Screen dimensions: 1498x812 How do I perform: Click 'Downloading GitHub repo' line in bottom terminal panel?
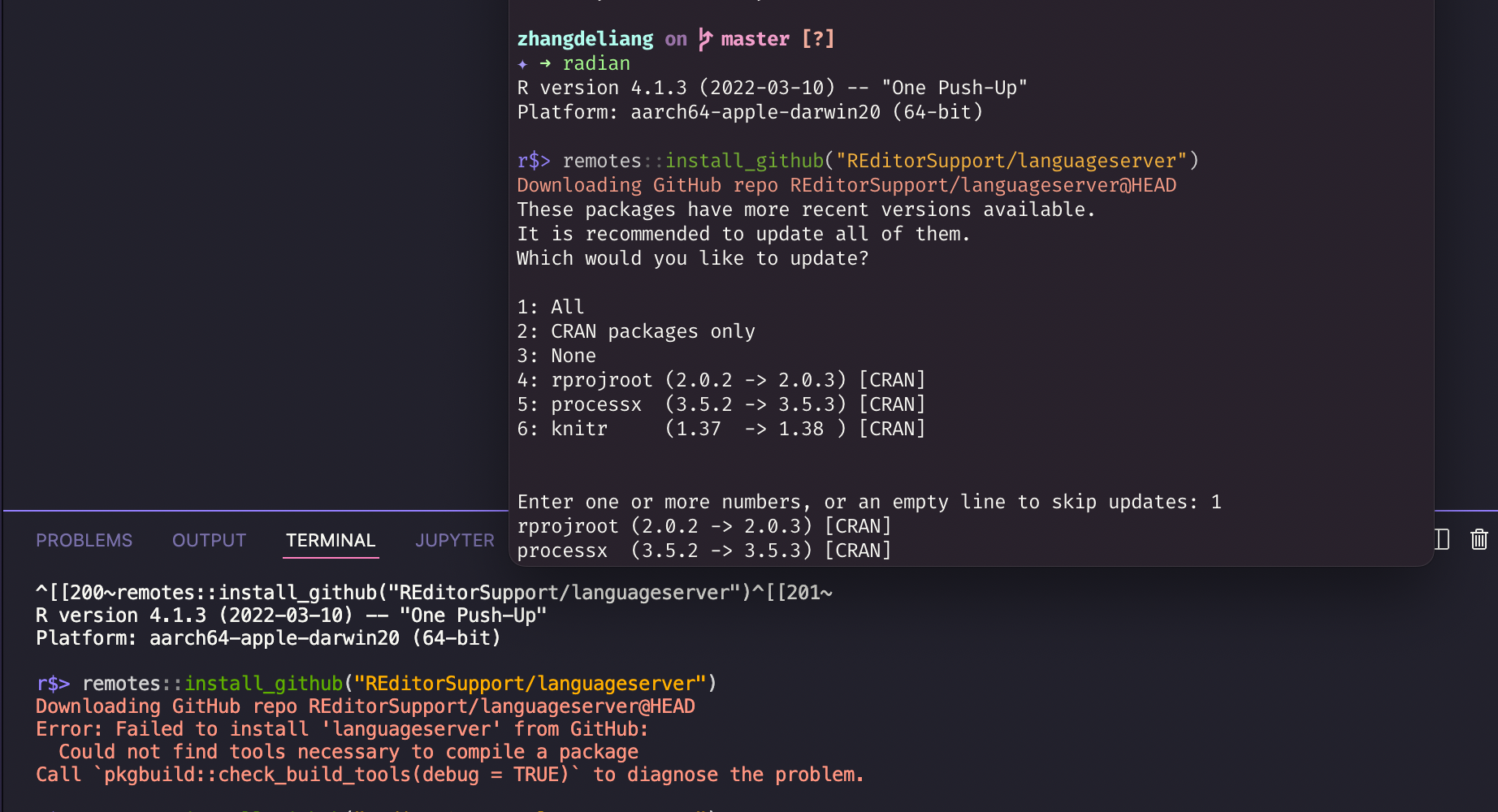366,706
